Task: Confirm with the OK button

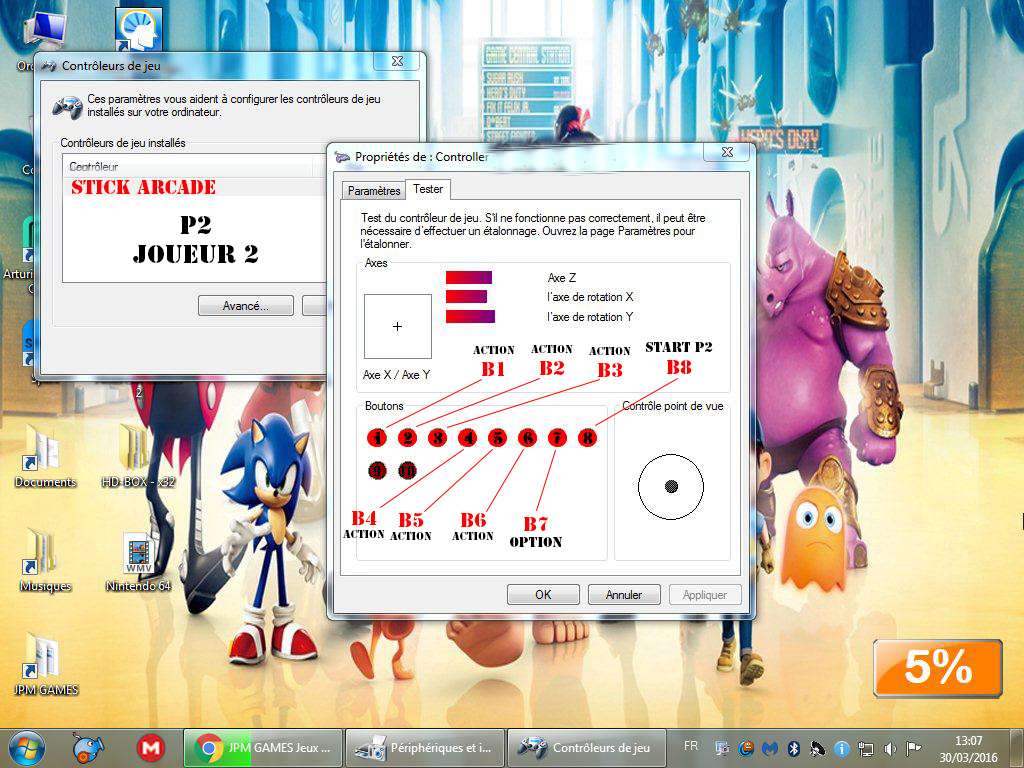Action: pos(543,594)
